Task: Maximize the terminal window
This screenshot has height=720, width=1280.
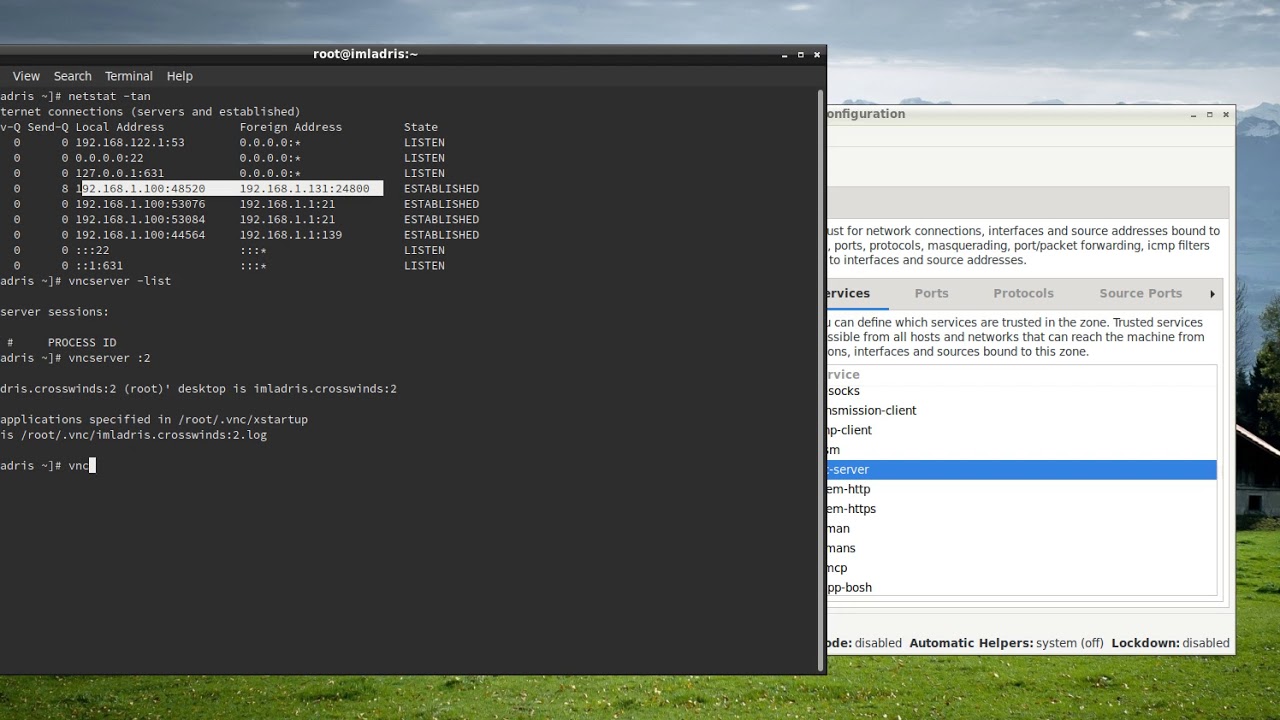Action: [x=801, y=55]
